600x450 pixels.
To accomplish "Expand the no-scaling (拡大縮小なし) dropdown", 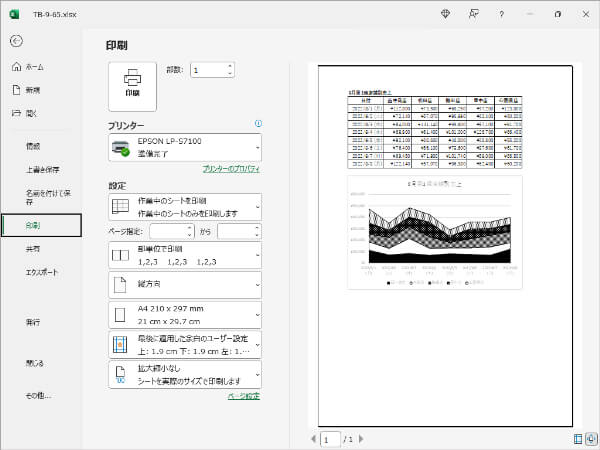I will point(184,374).
